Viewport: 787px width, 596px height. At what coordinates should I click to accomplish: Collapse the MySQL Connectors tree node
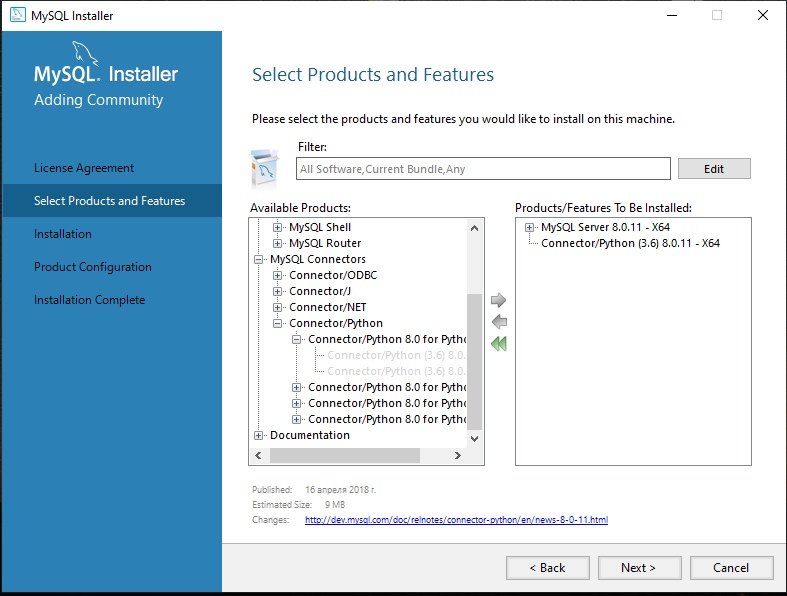coord(258,260)
